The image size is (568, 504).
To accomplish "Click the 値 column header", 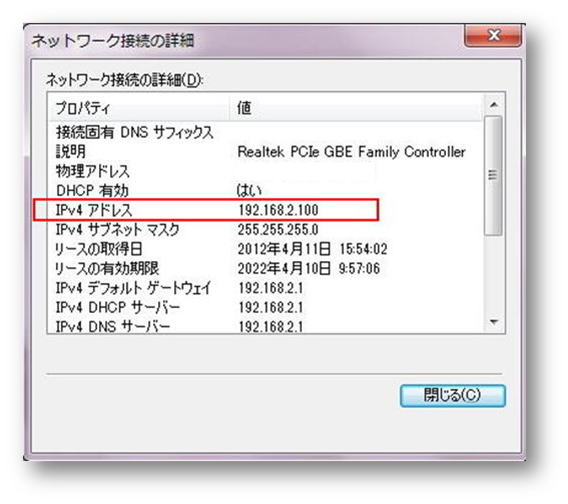I will [x=356, y=108].
